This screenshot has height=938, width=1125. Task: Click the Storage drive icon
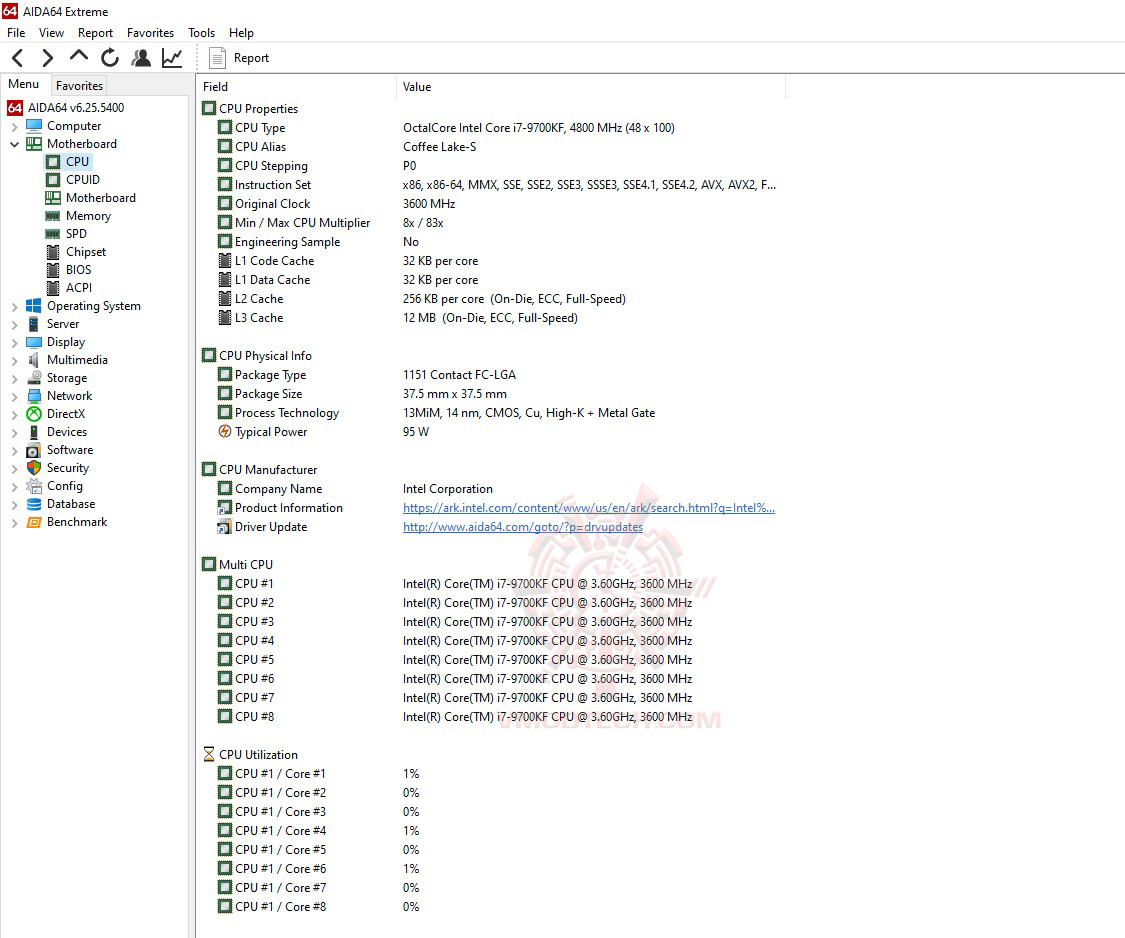coord(34,377)
